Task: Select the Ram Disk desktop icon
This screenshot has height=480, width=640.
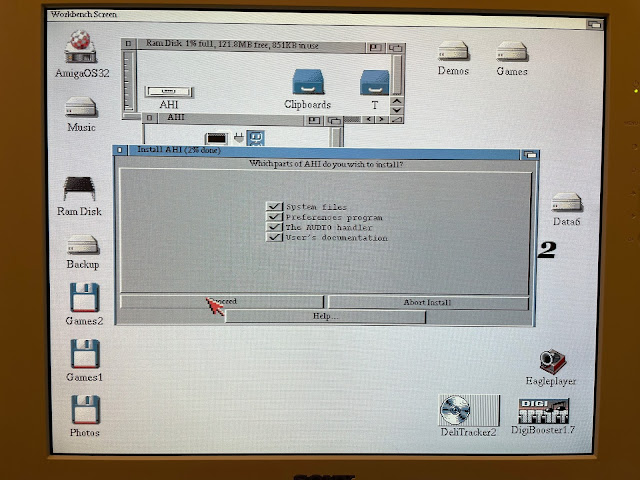Action: (x=79, y=189)
